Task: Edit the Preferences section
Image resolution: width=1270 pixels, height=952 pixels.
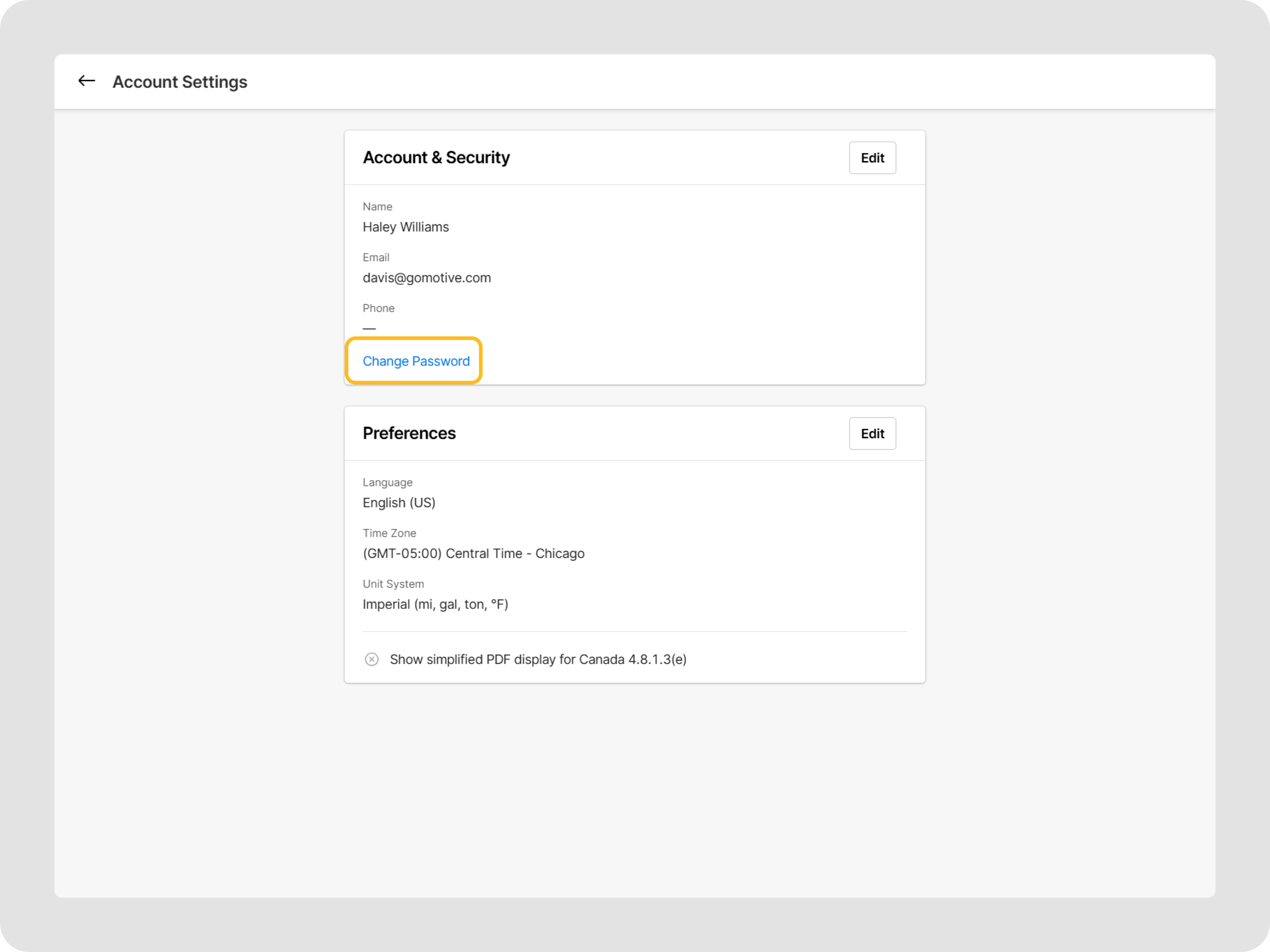Action: click(x=872, y=433)
